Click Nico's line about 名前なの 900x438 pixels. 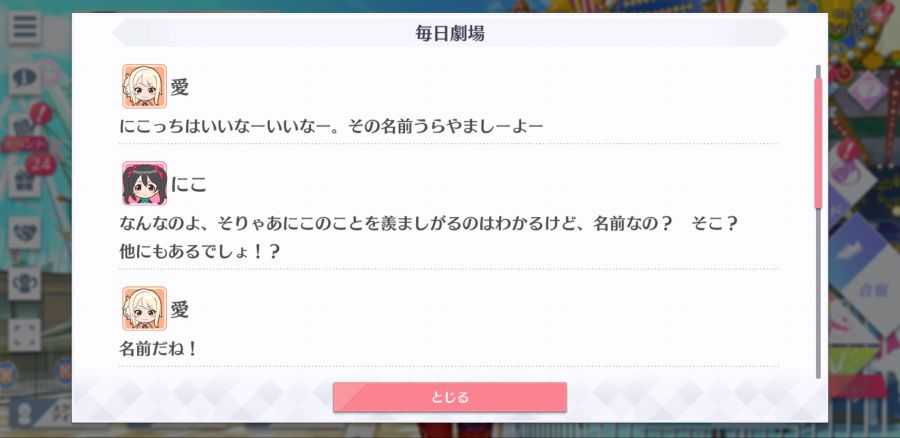(x=428, y=237)
